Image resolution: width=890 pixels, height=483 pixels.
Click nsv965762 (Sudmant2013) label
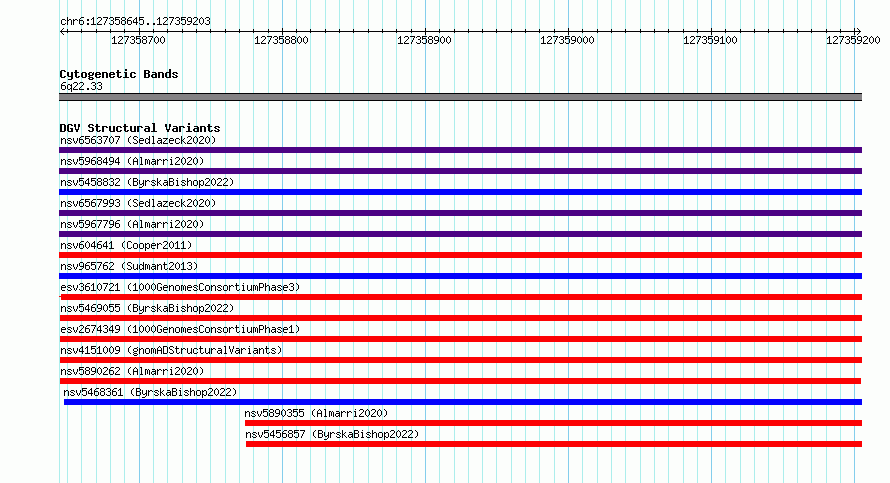coord(129,266)
